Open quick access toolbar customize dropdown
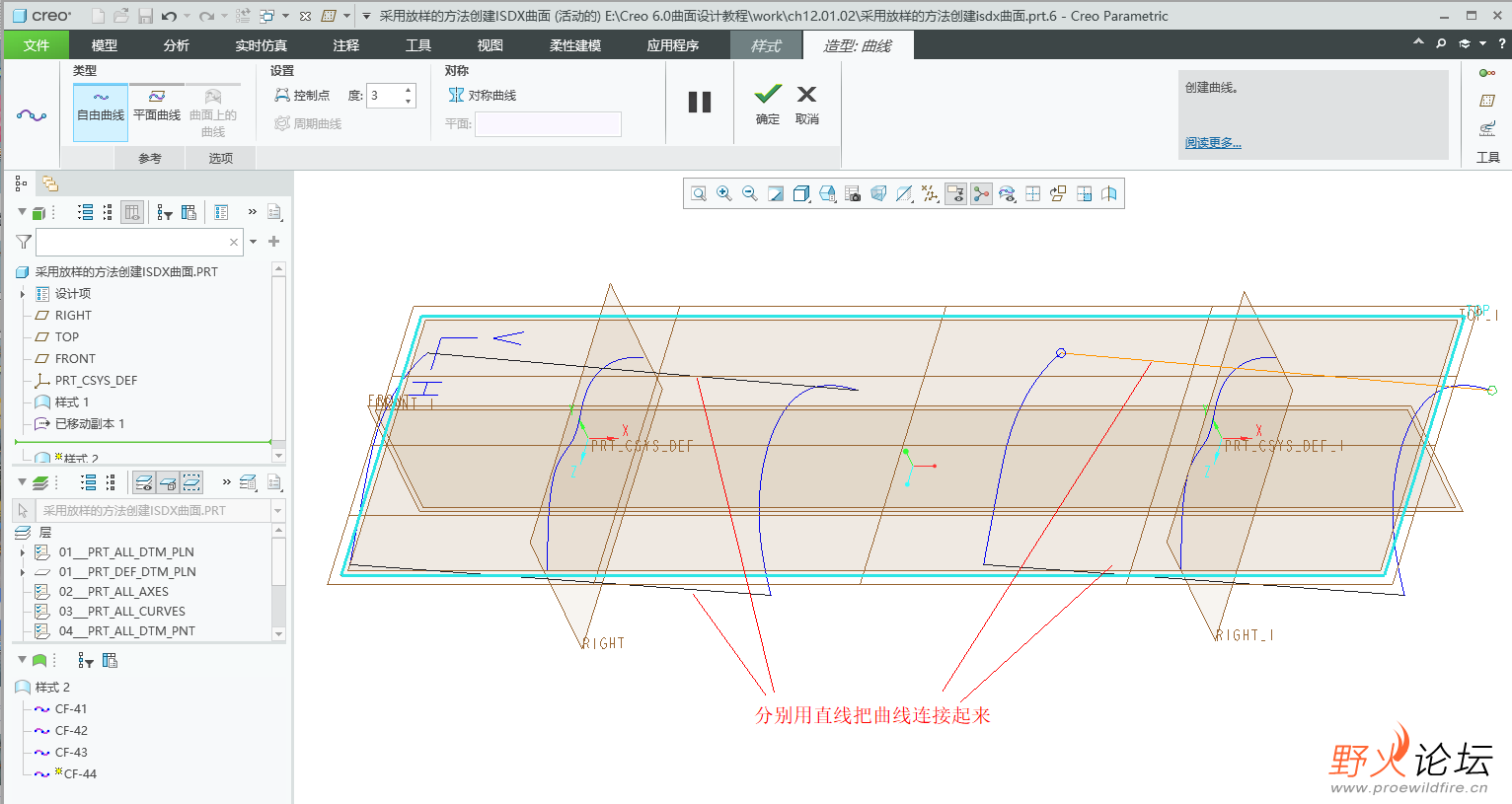 [366, 16]
